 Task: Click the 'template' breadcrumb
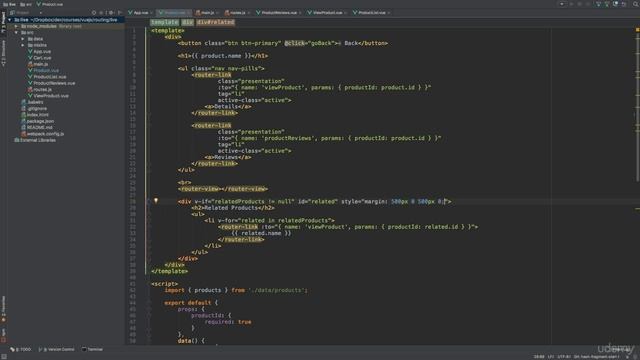[164, 22]
